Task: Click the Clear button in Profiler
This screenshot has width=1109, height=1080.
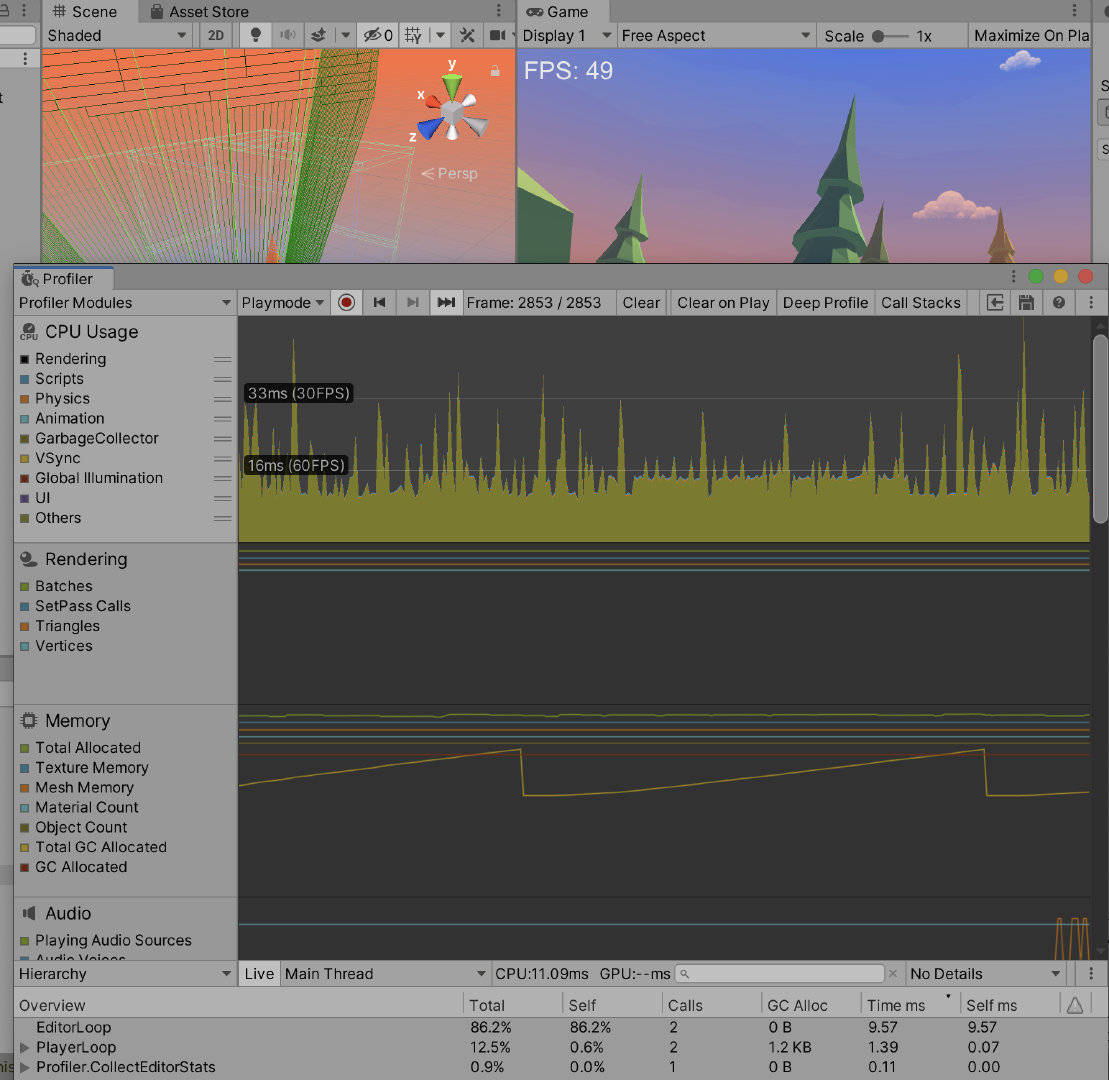Action: (x=641, y=303)
